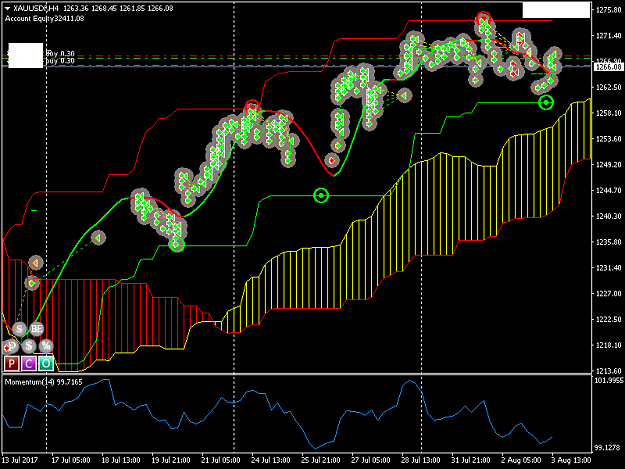This screenshot has width=625, height=469.
Task: Click the '17 Jul 05:00' time axis label
Action: click(71, 460)
